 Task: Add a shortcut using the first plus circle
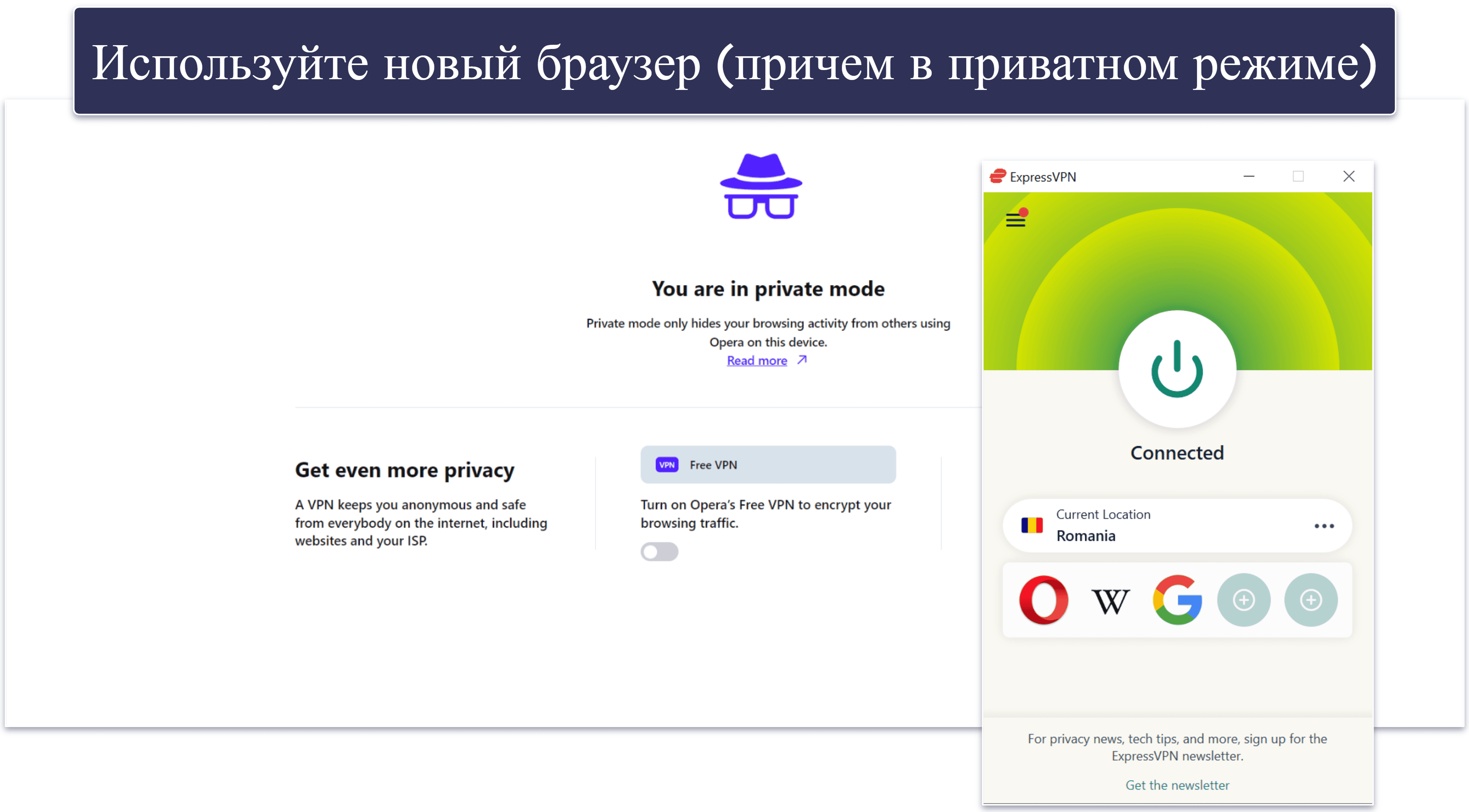pos(1244,600)
